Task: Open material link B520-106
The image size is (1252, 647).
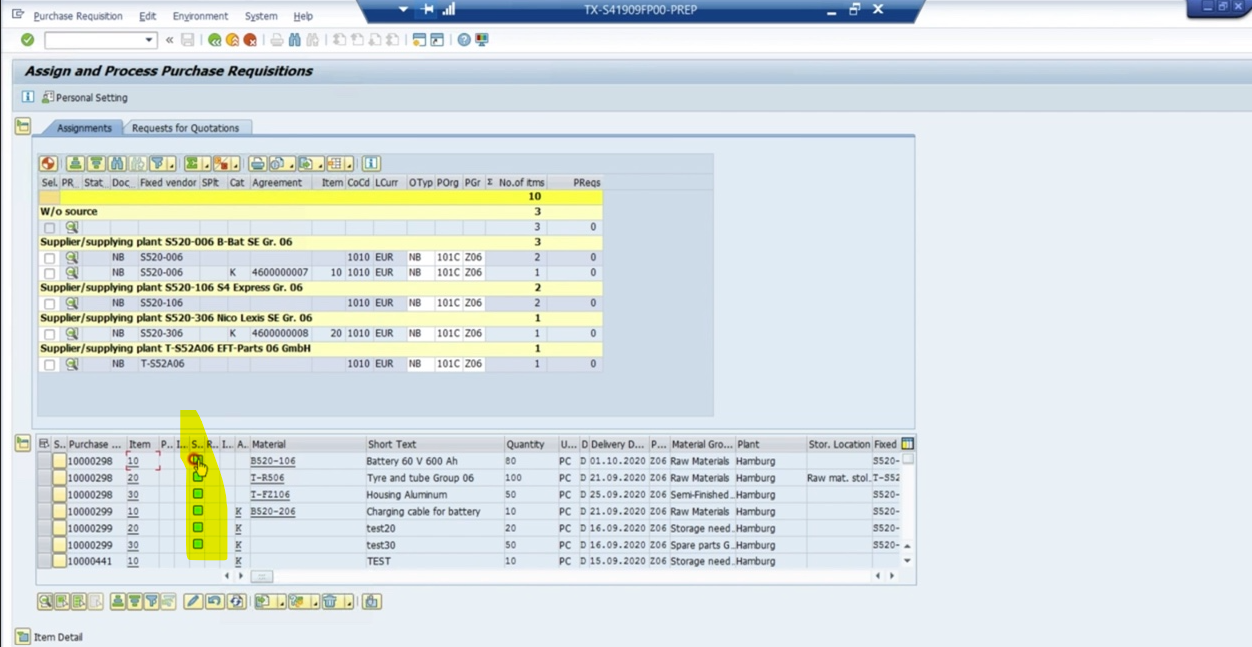Action: [273, 461]
